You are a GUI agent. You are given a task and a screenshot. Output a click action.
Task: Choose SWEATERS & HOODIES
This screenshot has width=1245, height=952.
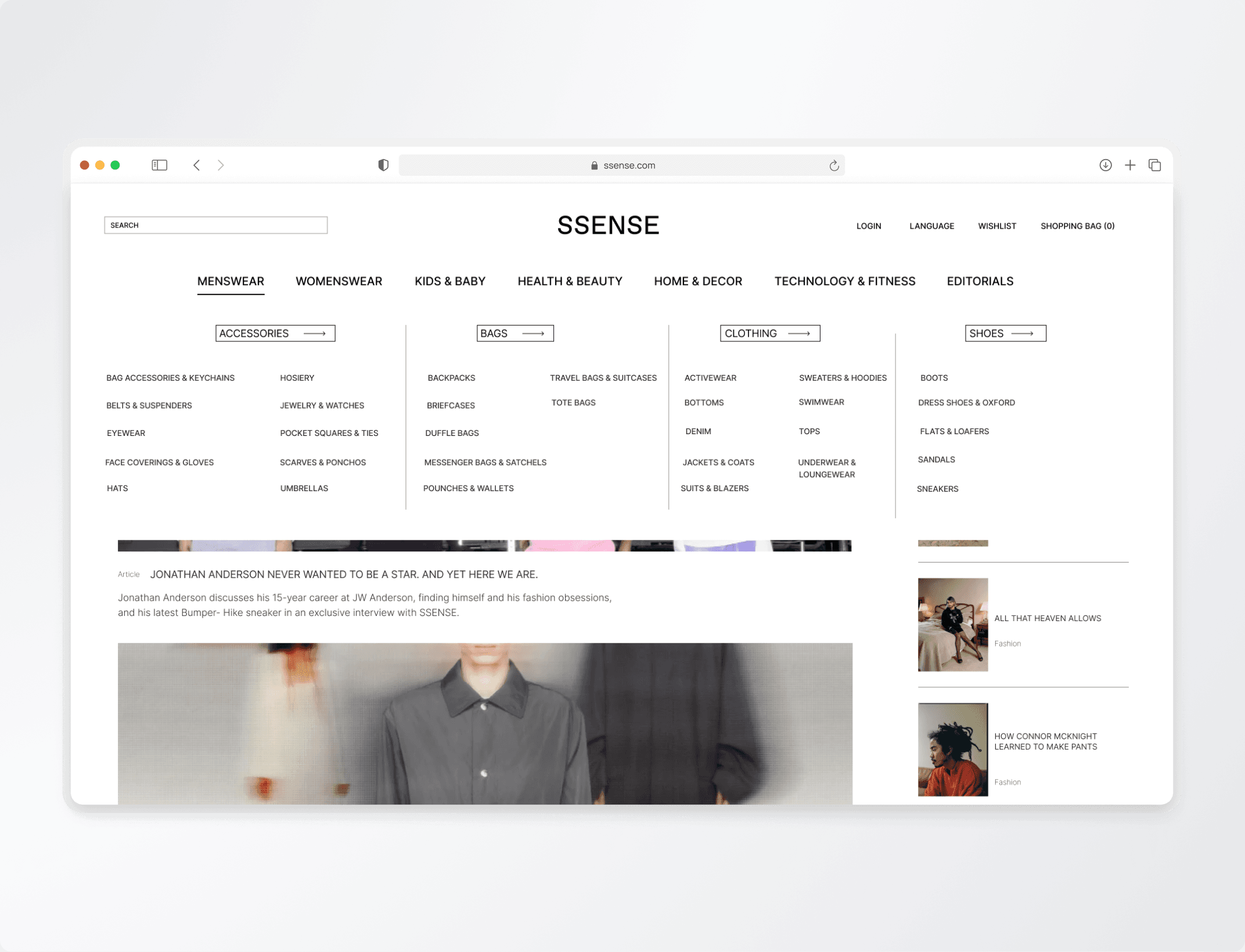[843, 378]
